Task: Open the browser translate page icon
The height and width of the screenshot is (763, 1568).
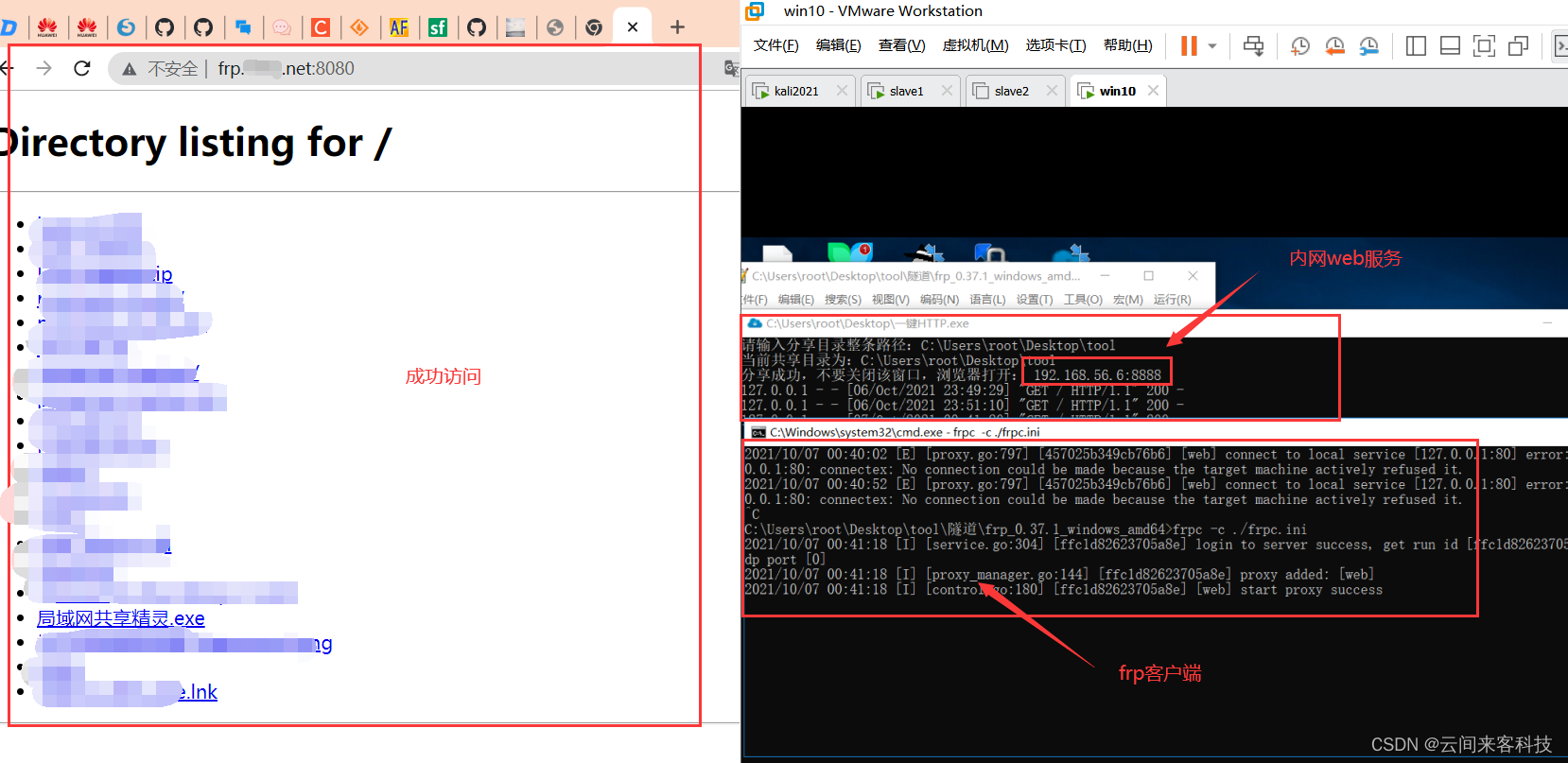Action: 731,68
